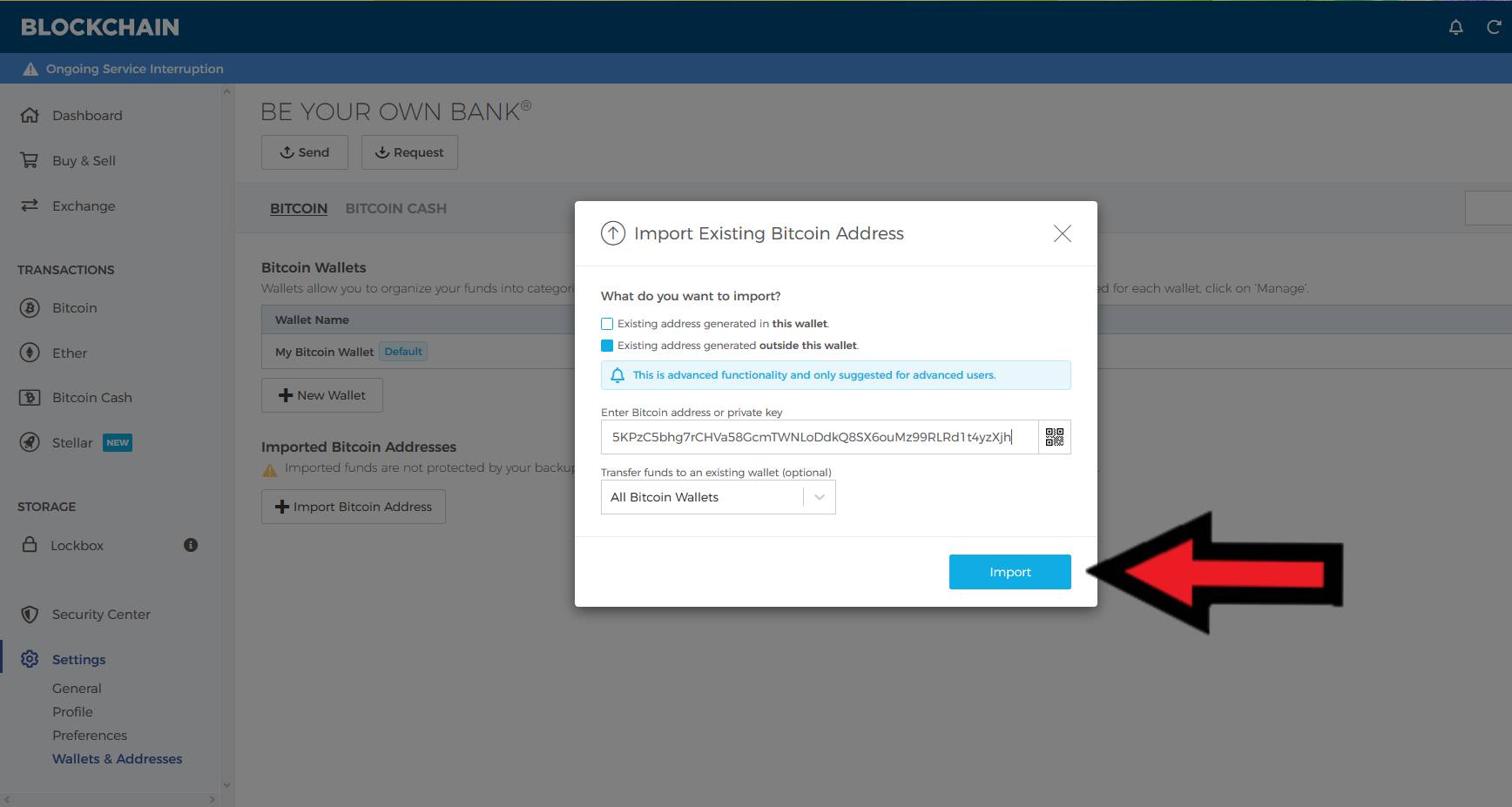1512x807 pixels.
Task: Click the Buy & Sell cart icon
Action: [30, 160]
